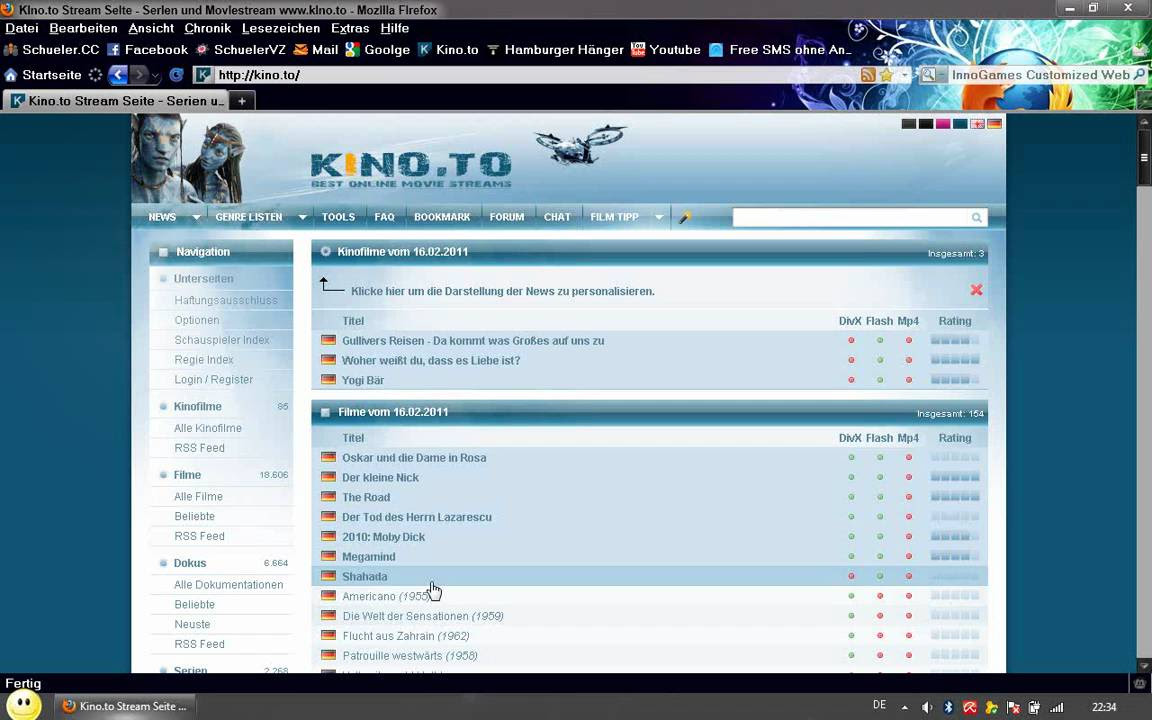
Task: Click the RSS feed icon in the address bar
Action: tap(868, 75)
